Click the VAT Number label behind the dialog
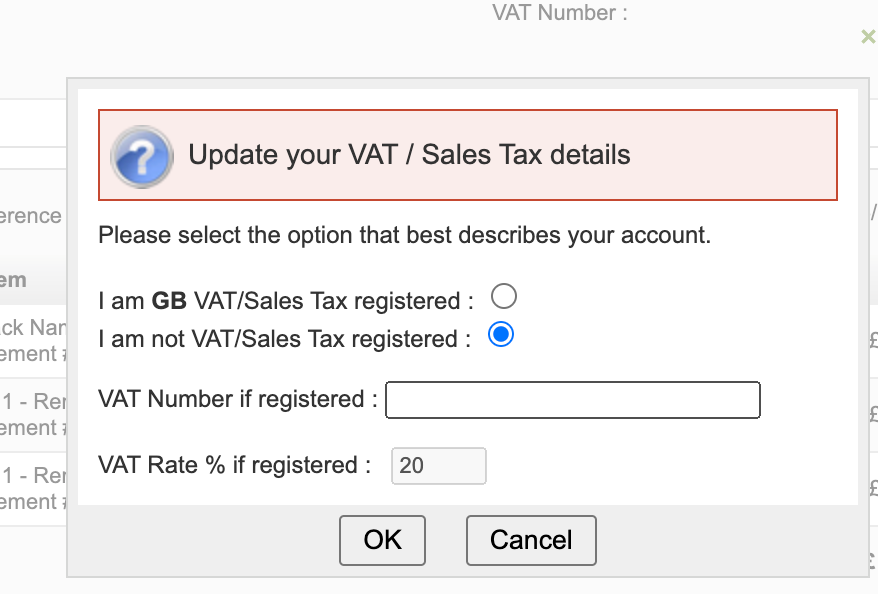The height and width of the screenshot is (594, 878). 558,13
